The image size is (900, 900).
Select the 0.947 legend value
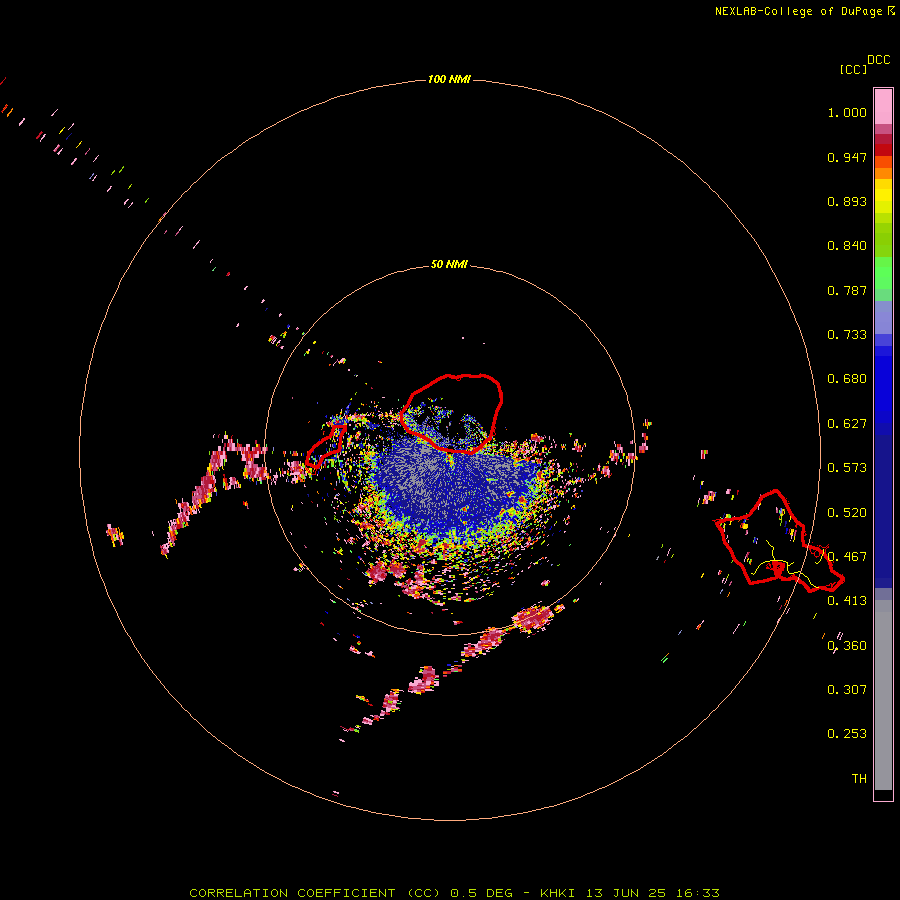click(x=847, y=158)
